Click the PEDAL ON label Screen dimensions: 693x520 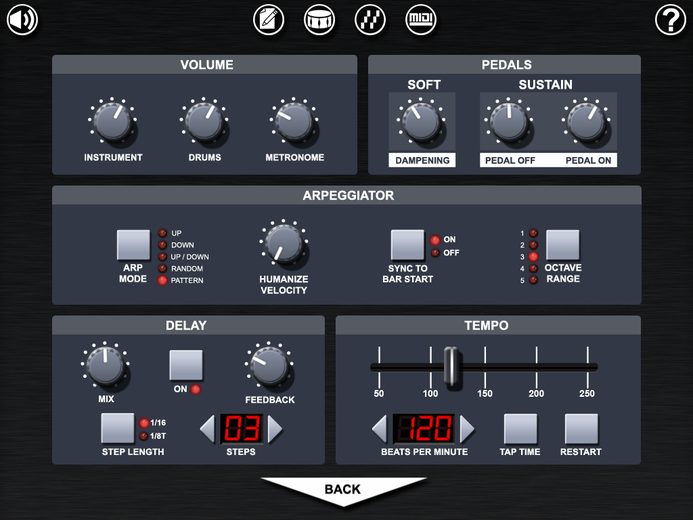click(588, 160)
